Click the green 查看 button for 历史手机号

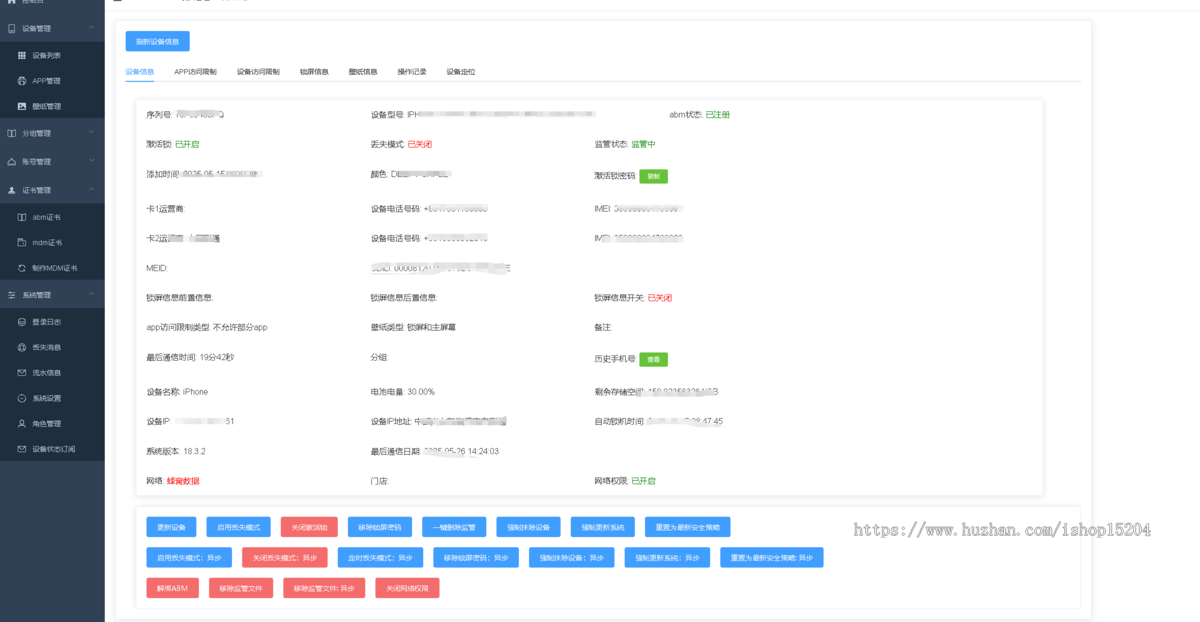point(654,359)
